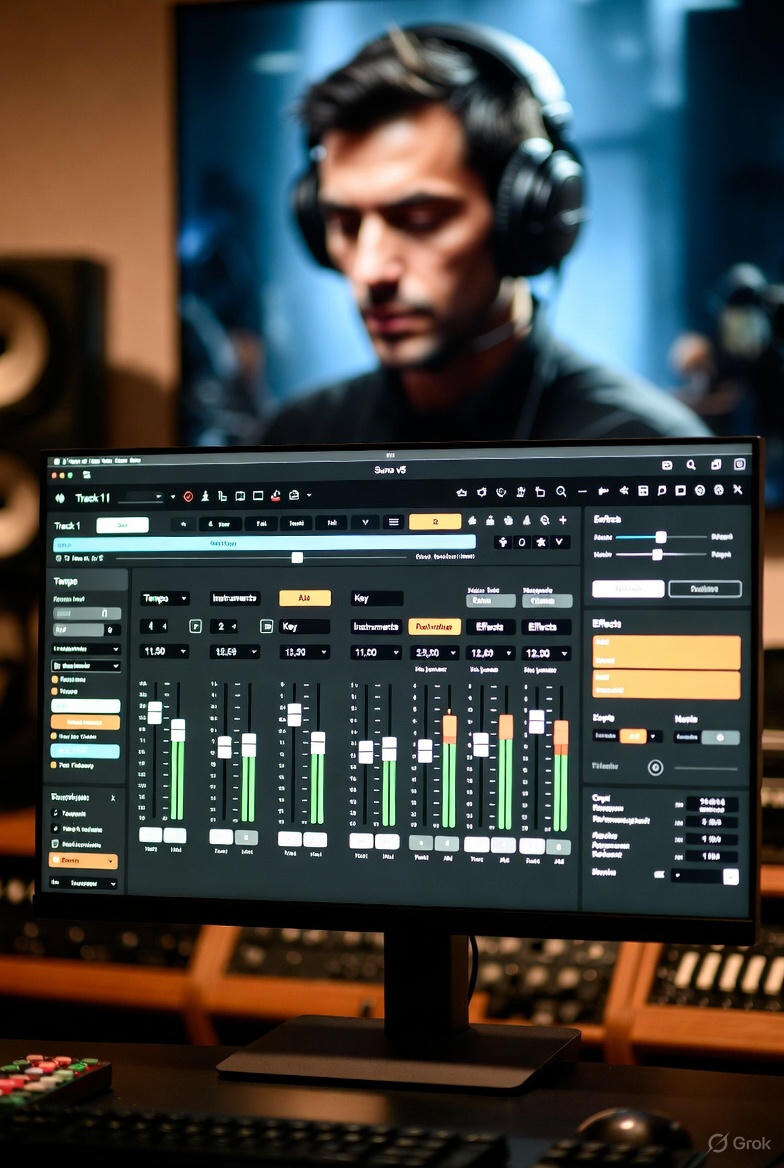Select the orange Ate button in mixer header

click(305, 598)
